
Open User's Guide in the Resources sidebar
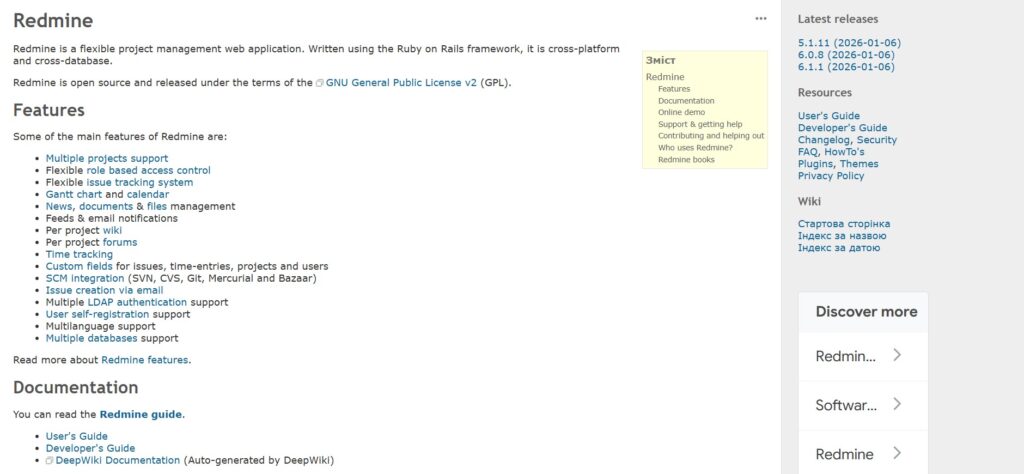pyautogui.click(x=829, y=116)
